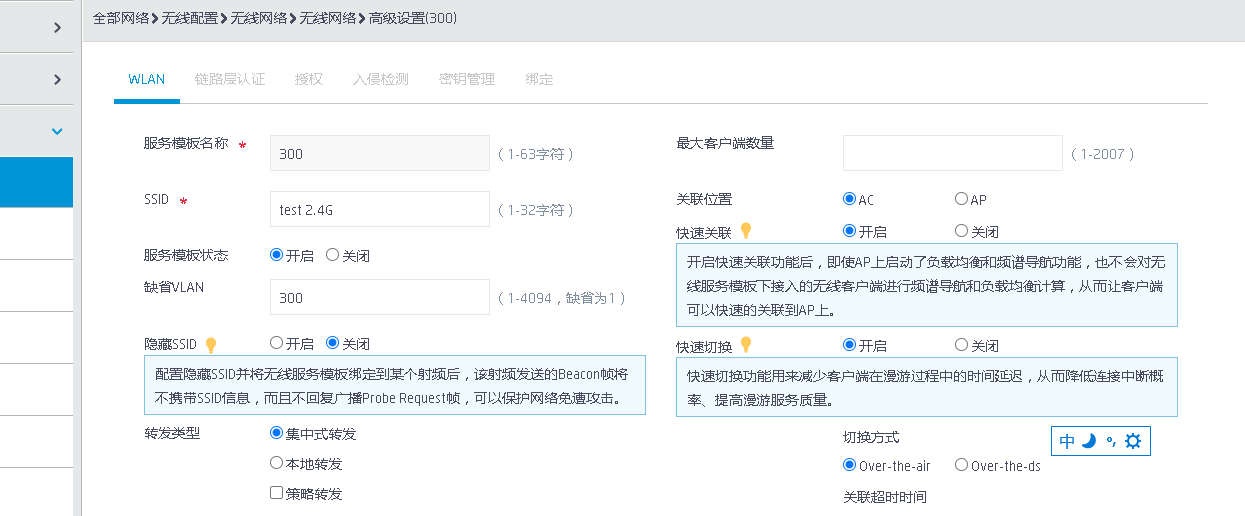This screenshot has width=1245, height=516.
Task: Open the 密钥管理 tab
Action: (x=467, y=79)
